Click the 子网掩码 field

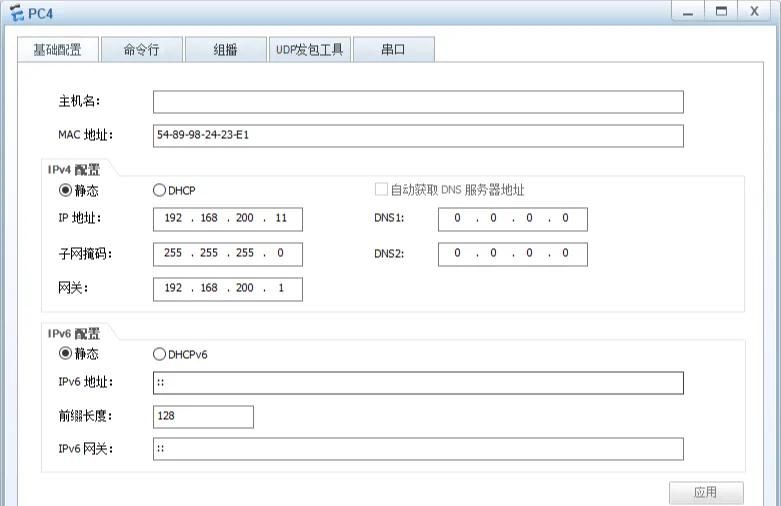[227, 254]
